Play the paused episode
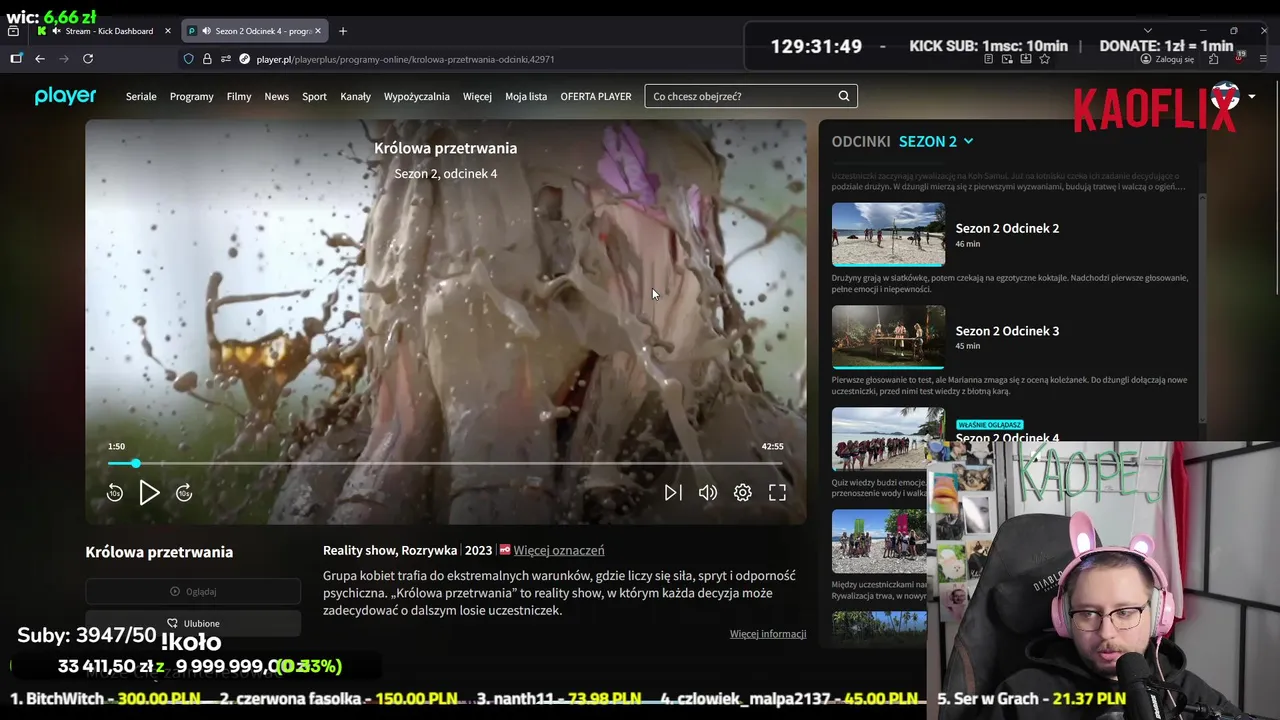This screenshot has height=720, width=1280. [x=149, y=492]
